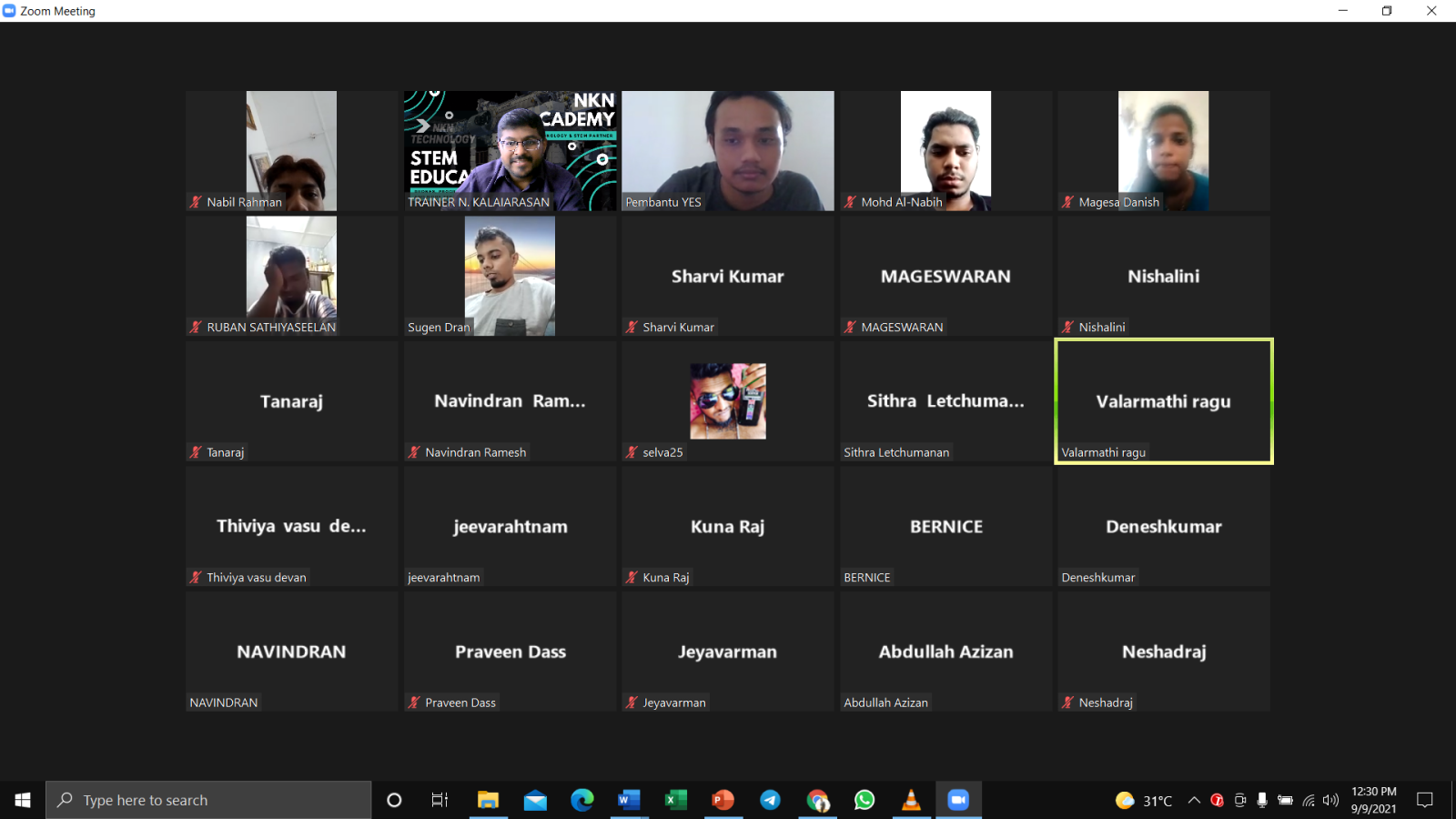The image size is (1456, 819).
Task: Open Microsoft Edge from the taskbar
Action: click(581, 800)
